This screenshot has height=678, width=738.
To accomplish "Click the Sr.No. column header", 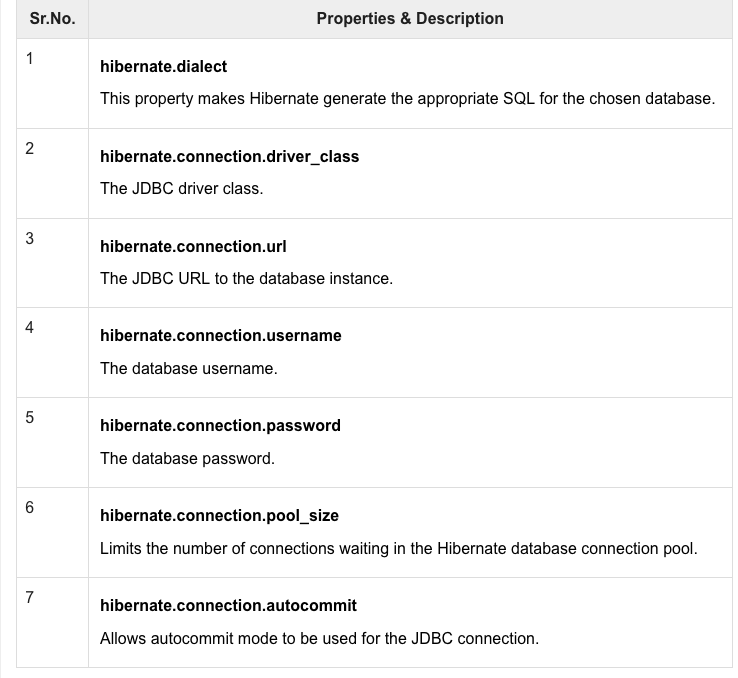I will pos(52,19).
